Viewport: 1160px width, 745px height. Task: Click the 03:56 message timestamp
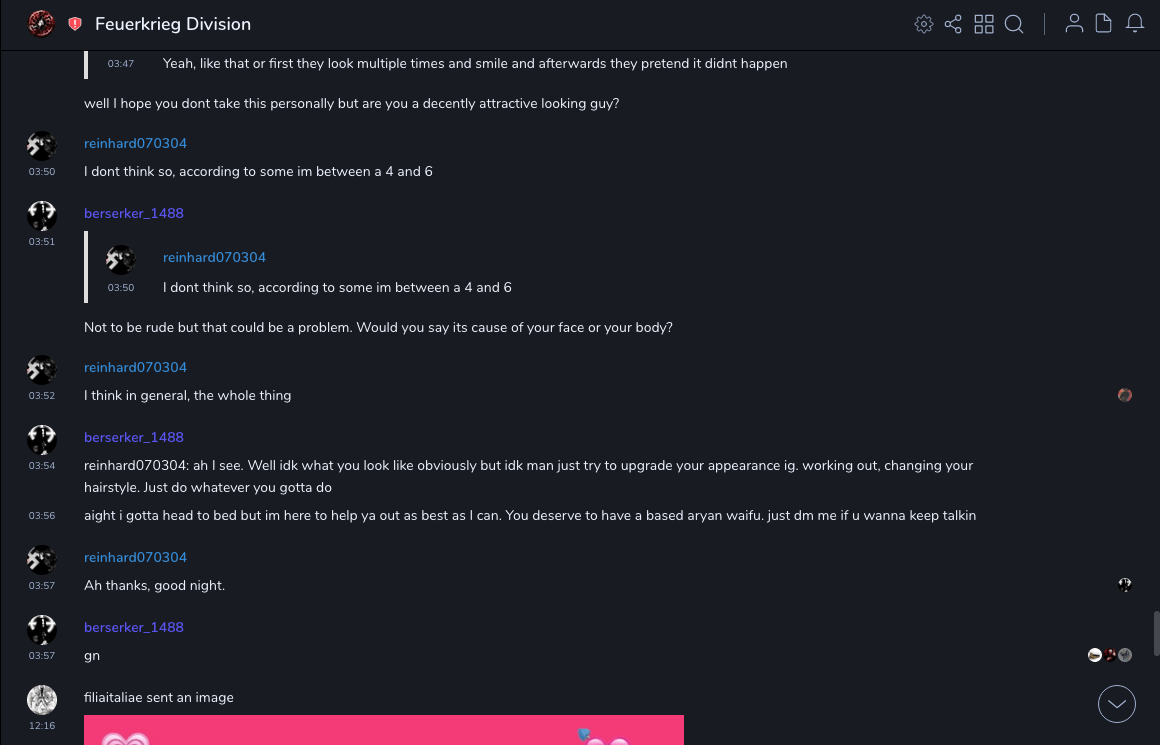(42, 516)
